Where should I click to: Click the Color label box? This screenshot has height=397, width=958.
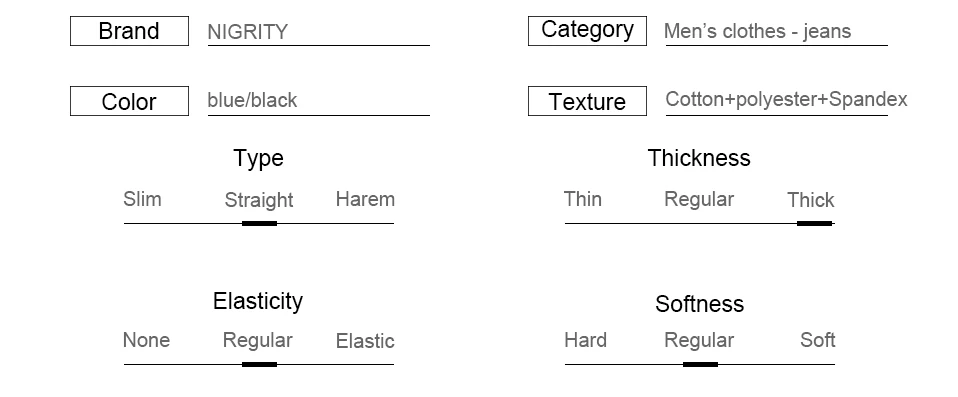point(130,101)
